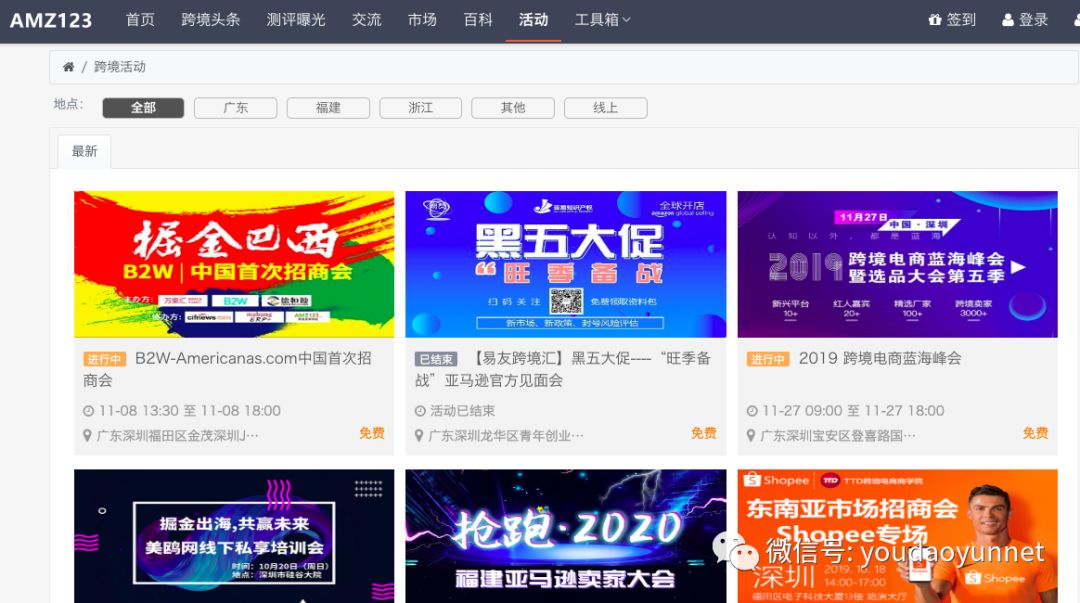Click the 免费 label on 蓝海峰会 event
Image resolution: width=1080 pixels, height=603 pixels.
pos(1035,433)
